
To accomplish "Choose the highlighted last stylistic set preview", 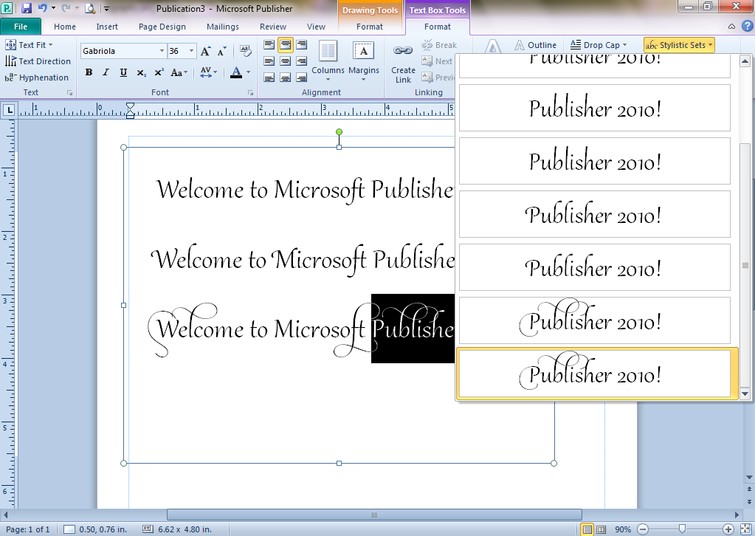I will 597,374.
